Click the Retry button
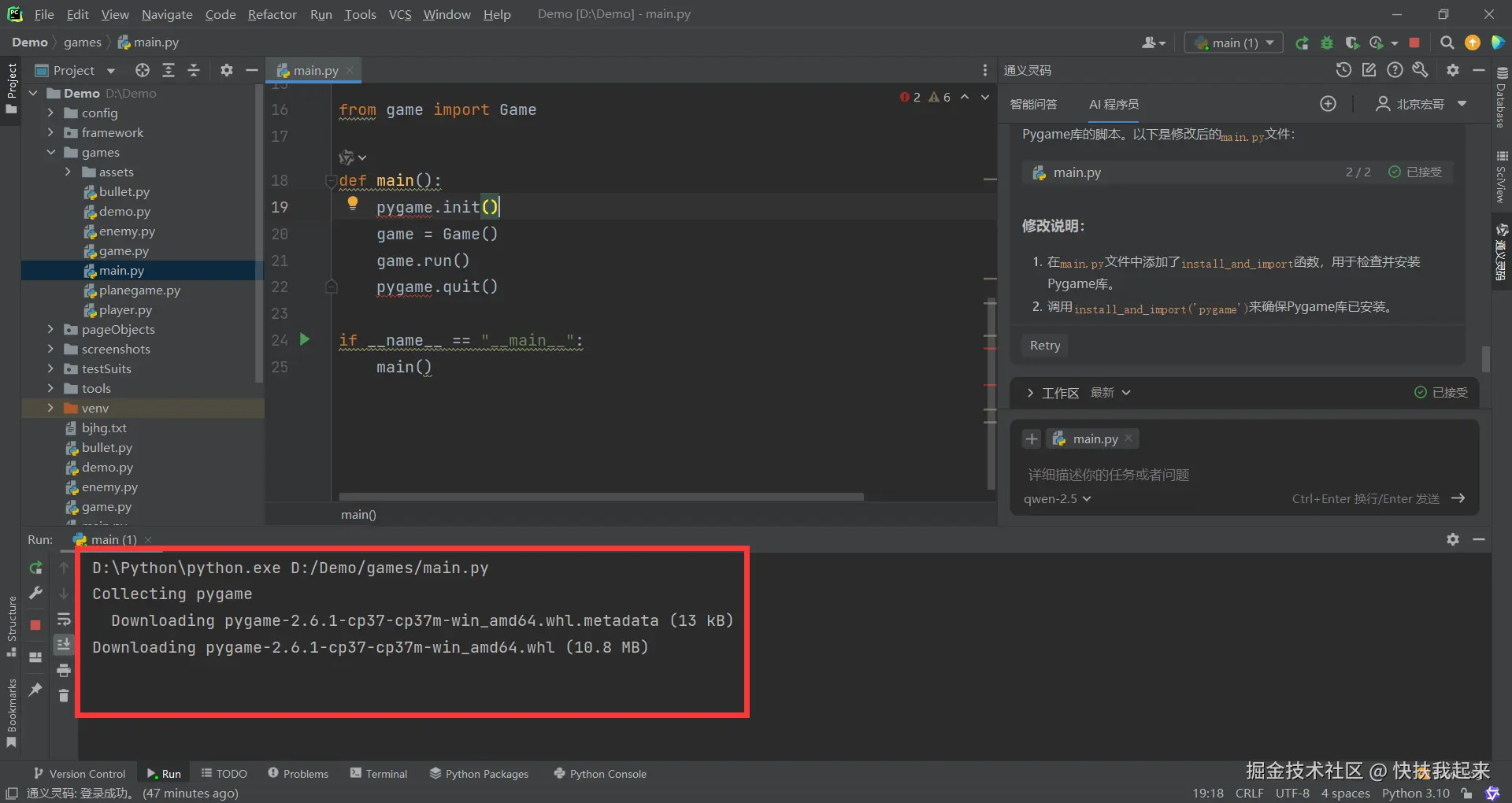This screenshot has height=803, width=1512. coord(1044,346)
